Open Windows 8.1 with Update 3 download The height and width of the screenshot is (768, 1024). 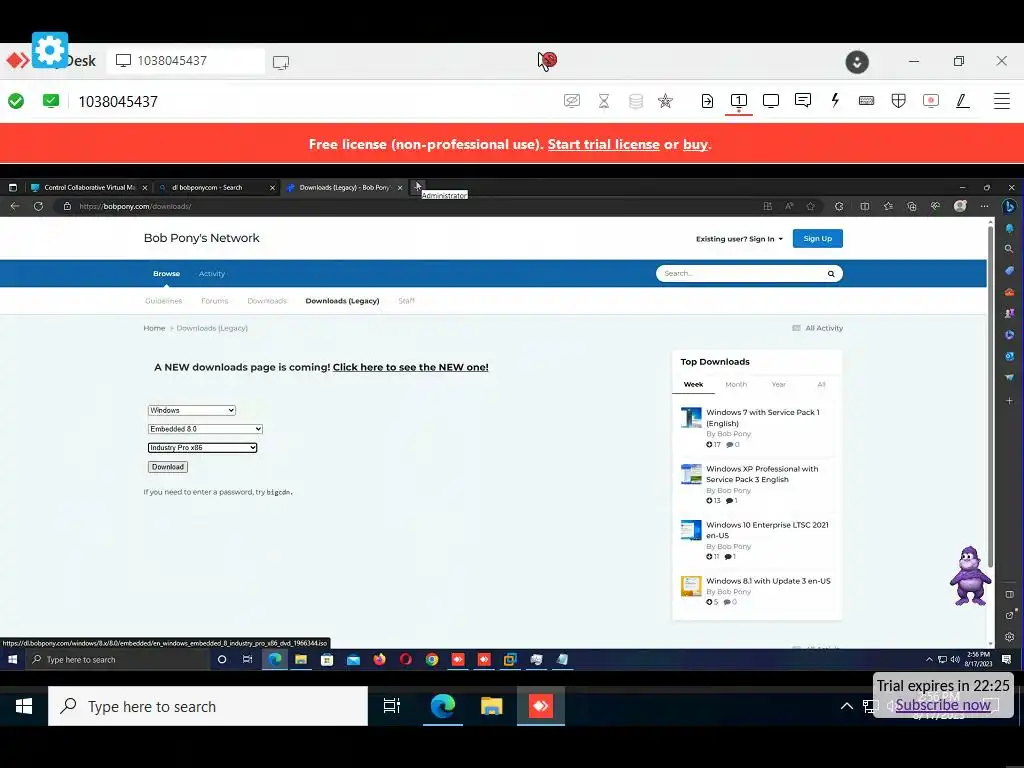point(768,581)
